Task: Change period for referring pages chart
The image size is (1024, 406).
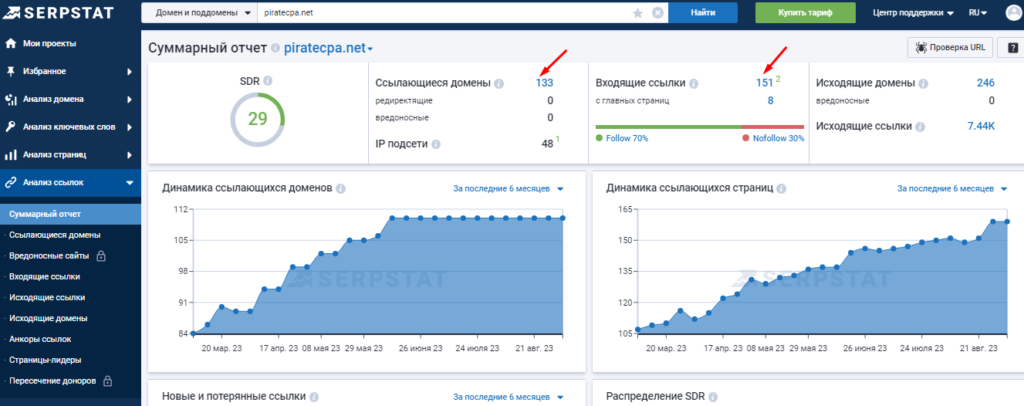Action: (x=952, y=189)
